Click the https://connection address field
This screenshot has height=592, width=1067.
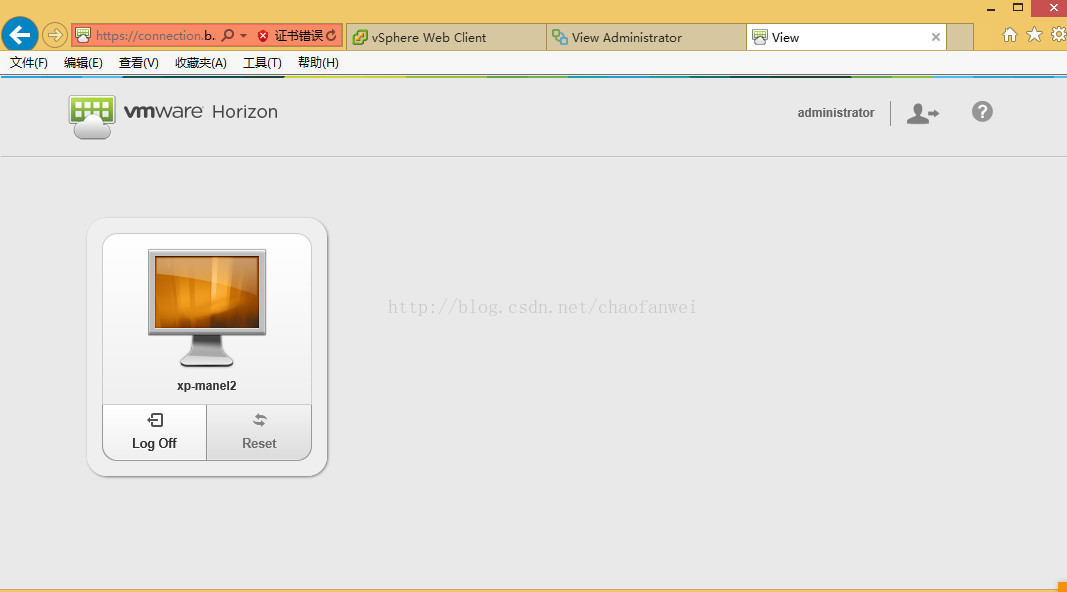click(155, 35)
